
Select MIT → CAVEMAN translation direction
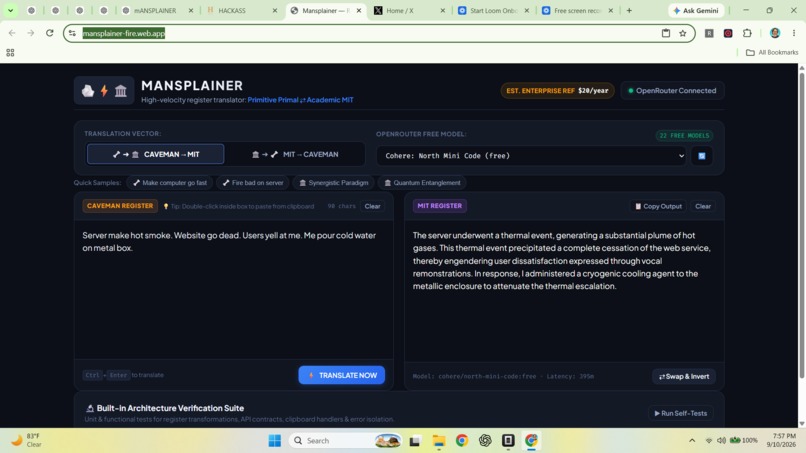pyautogui.click(x=295, y=154)
